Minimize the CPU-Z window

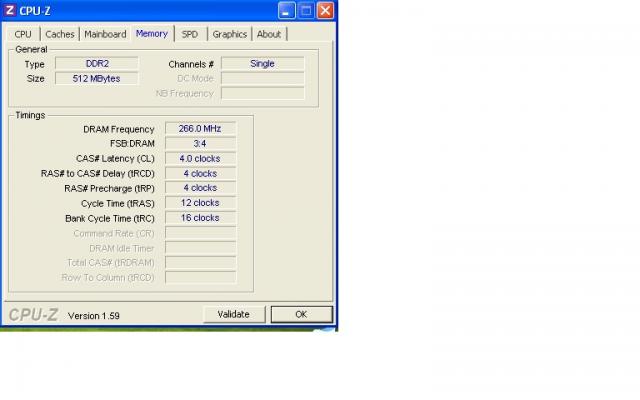pos(286,11)
